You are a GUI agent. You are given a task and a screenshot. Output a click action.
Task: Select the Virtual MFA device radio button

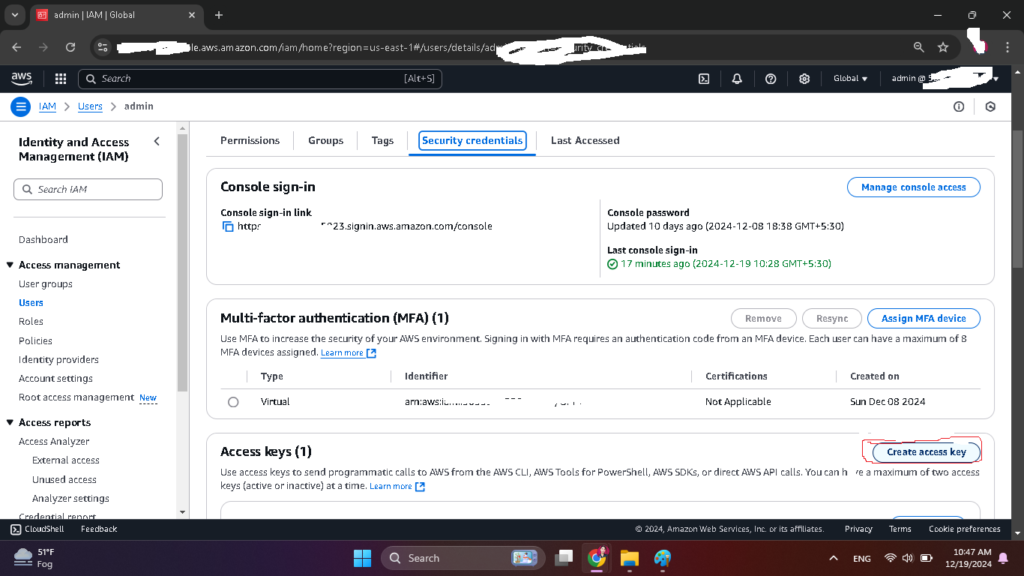coord(233,402)
